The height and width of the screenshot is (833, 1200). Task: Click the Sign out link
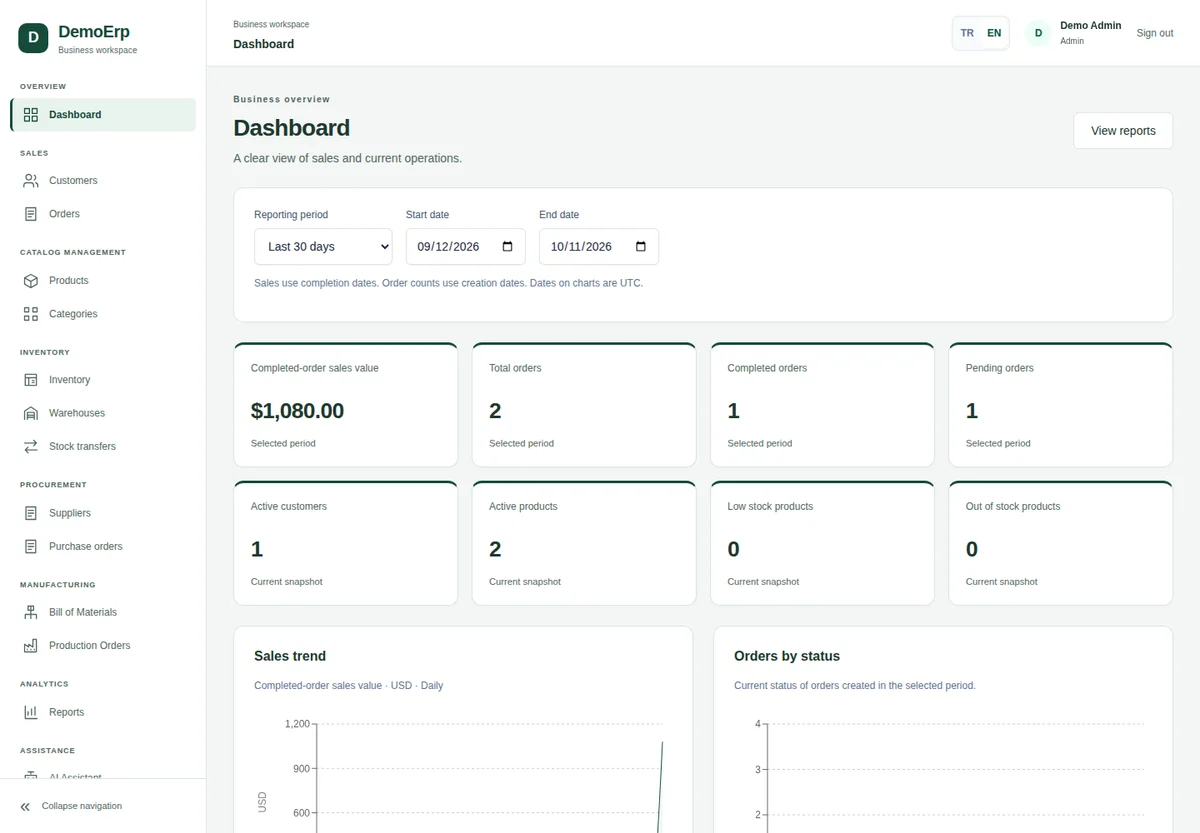pyautogui.click(x=1155, y=33)
